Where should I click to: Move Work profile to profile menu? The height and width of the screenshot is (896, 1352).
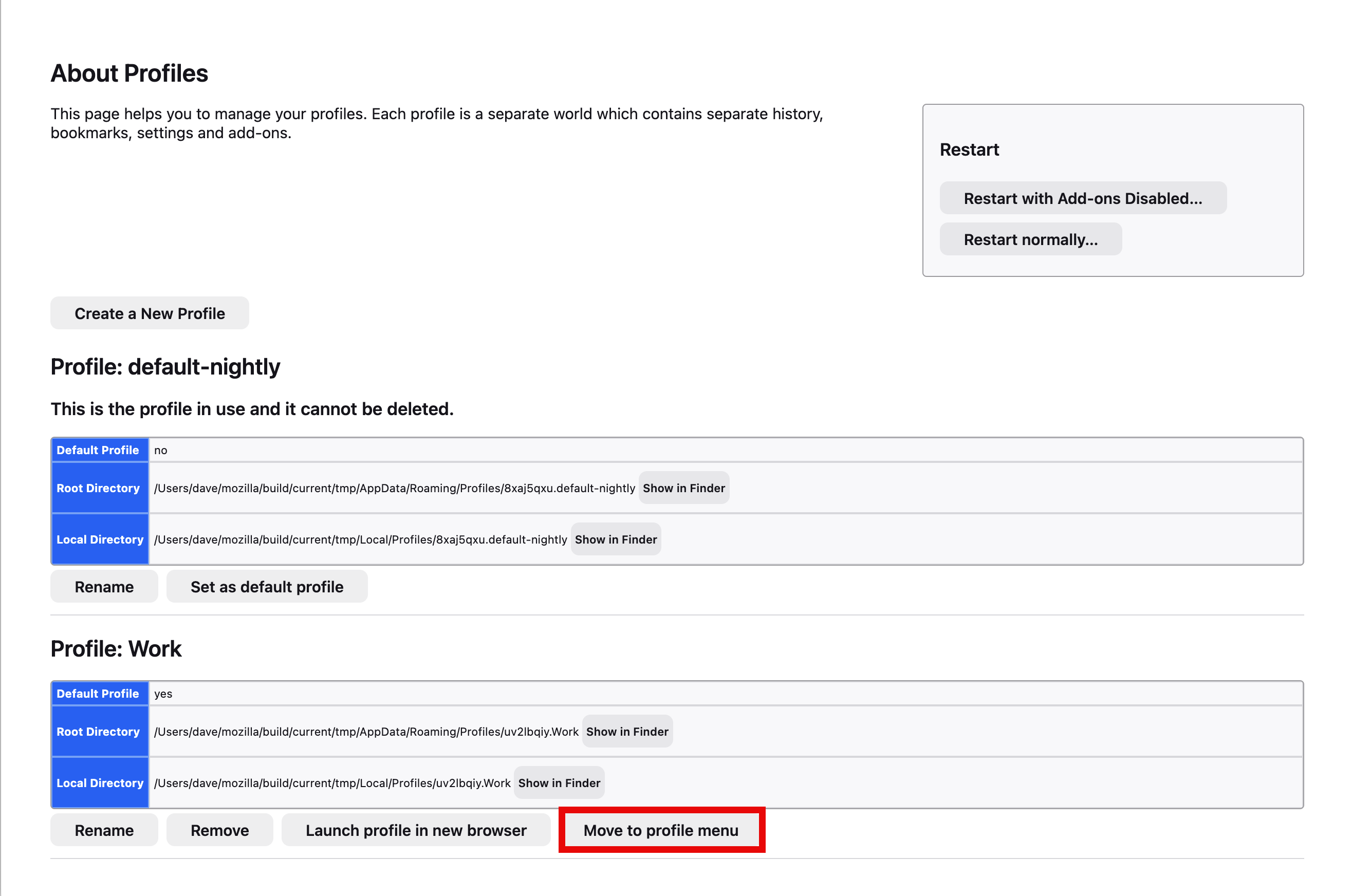[661, 830]
